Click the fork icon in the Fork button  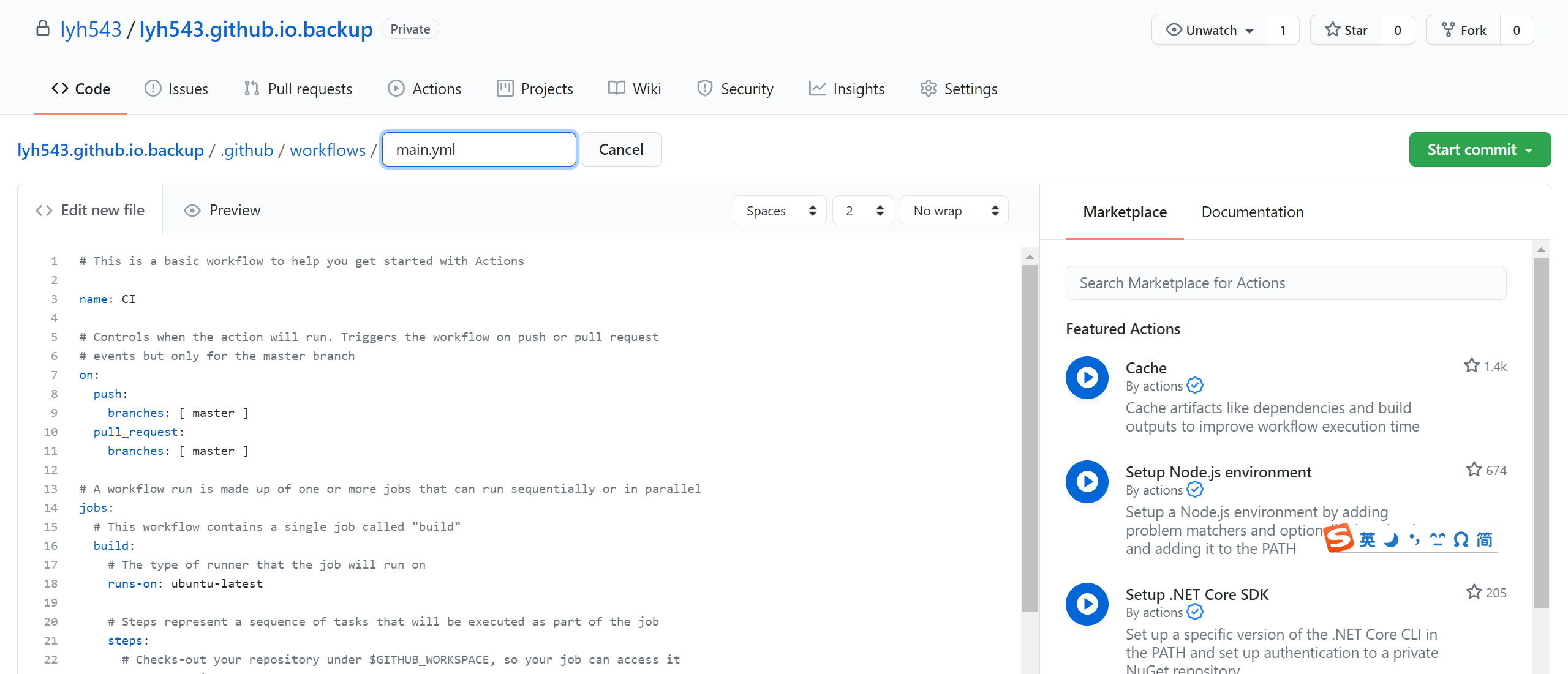1449,29
